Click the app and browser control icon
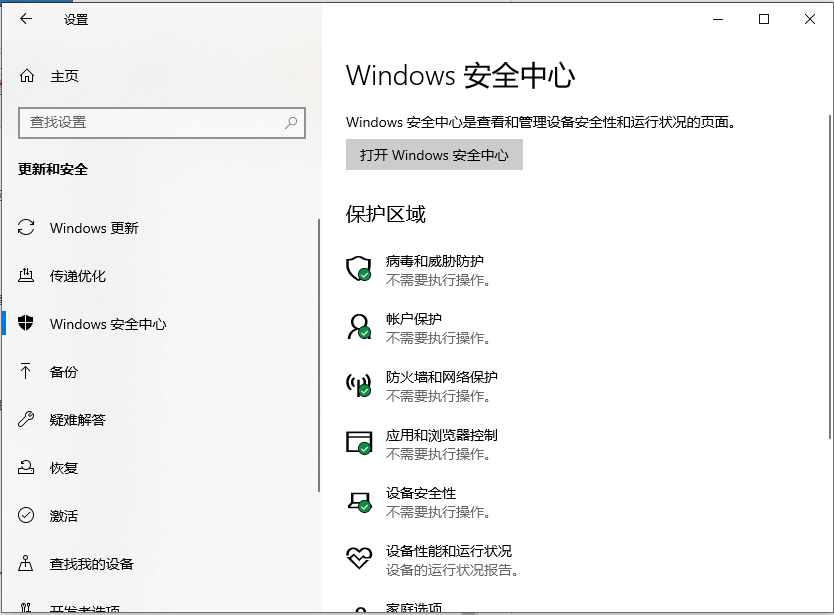 point(358,443)
